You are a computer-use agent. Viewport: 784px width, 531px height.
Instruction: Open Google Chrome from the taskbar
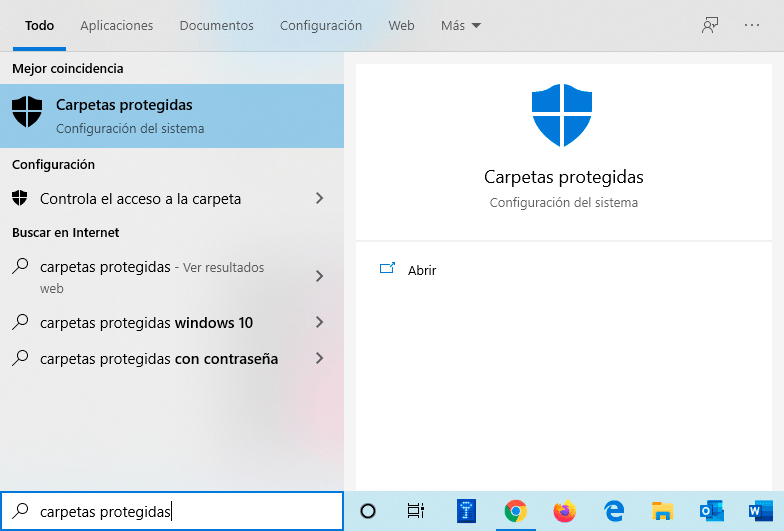(516, 511)
